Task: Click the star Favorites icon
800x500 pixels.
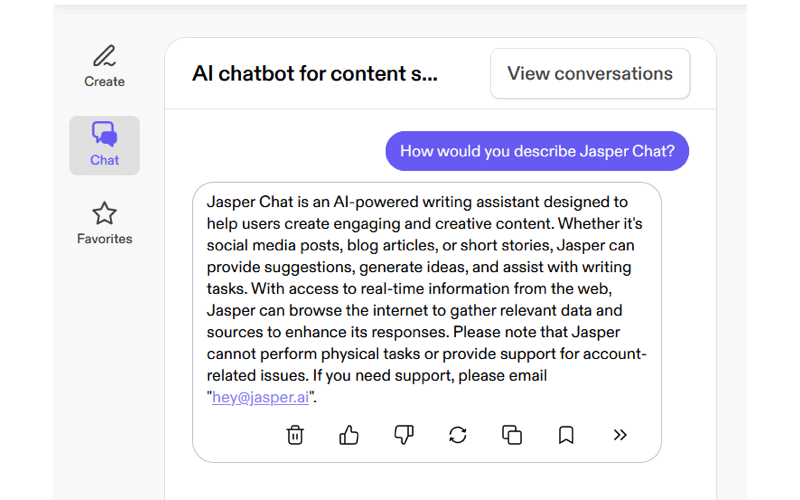Action: click(104, 213)
